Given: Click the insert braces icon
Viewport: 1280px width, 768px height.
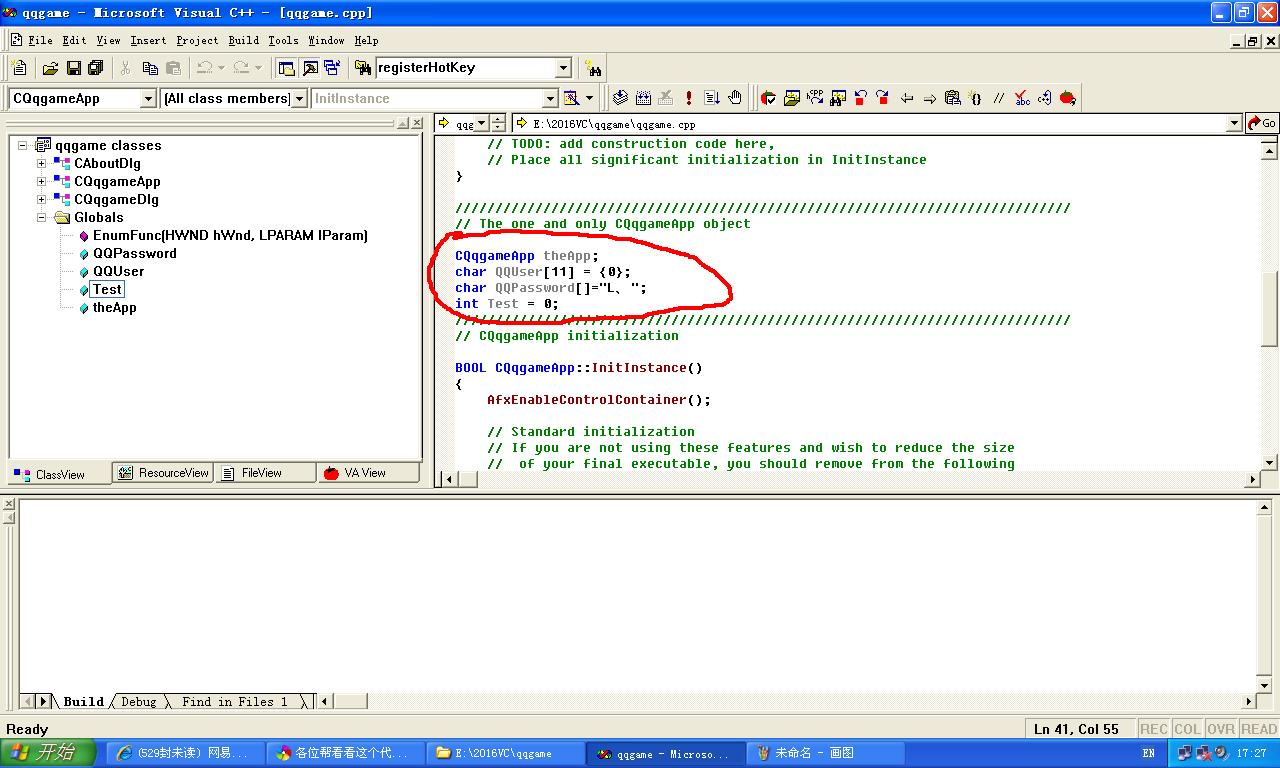Looking at the screenshot, I should point(976,98).
